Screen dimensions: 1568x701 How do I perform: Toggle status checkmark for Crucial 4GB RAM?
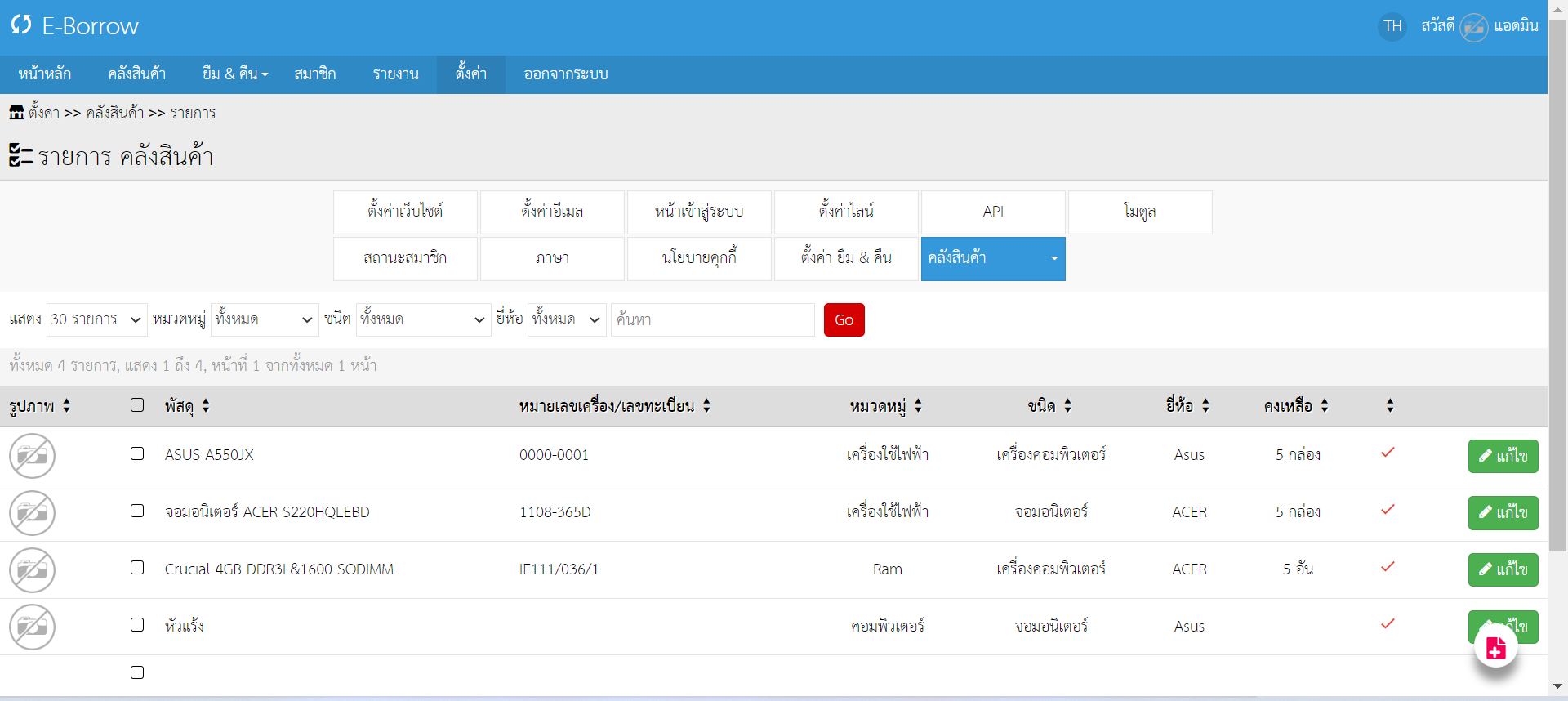1388,567
